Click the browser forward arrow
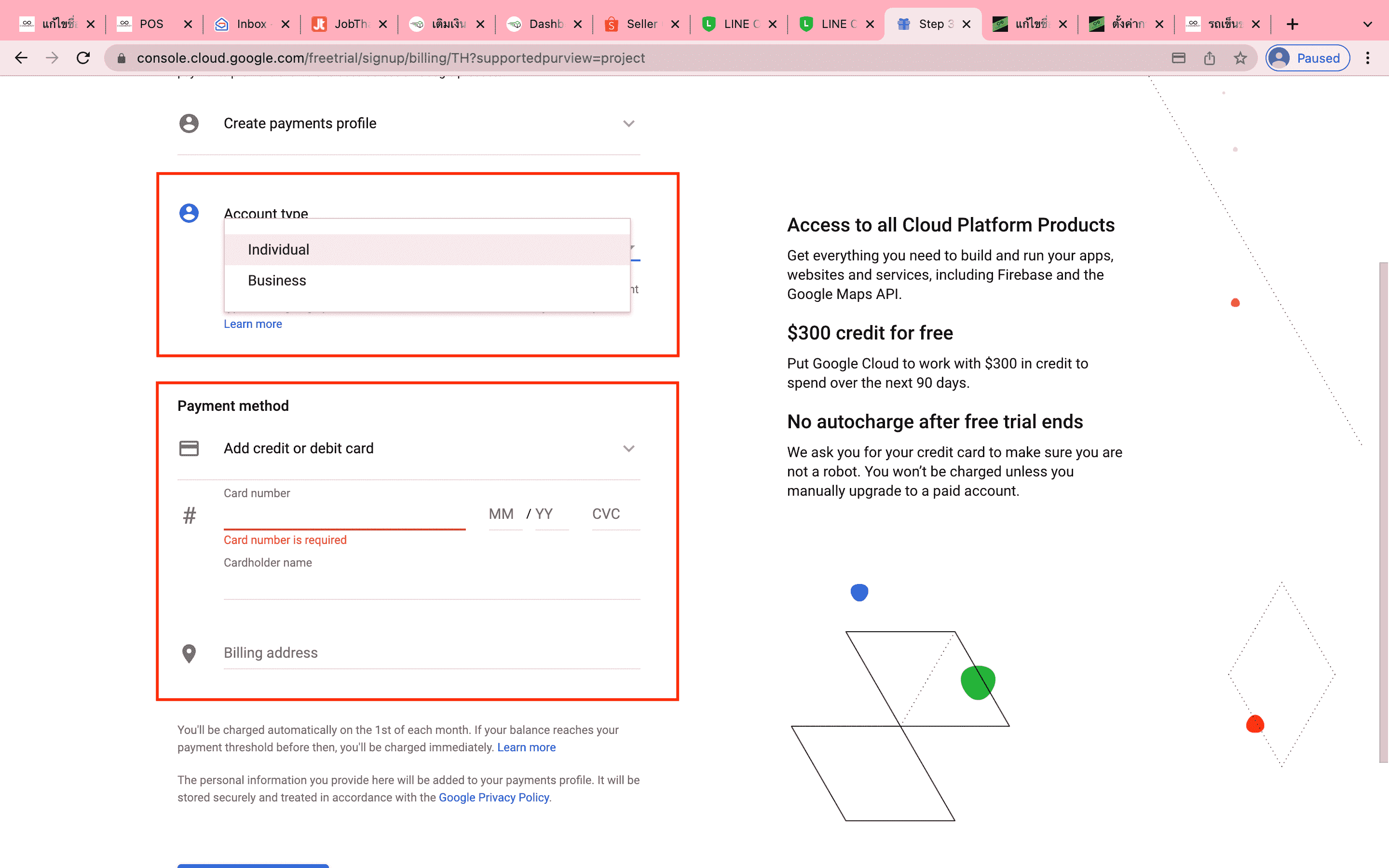Image resolution: width=1389 pixels, height=868 pixels. [x=52, y=58]
